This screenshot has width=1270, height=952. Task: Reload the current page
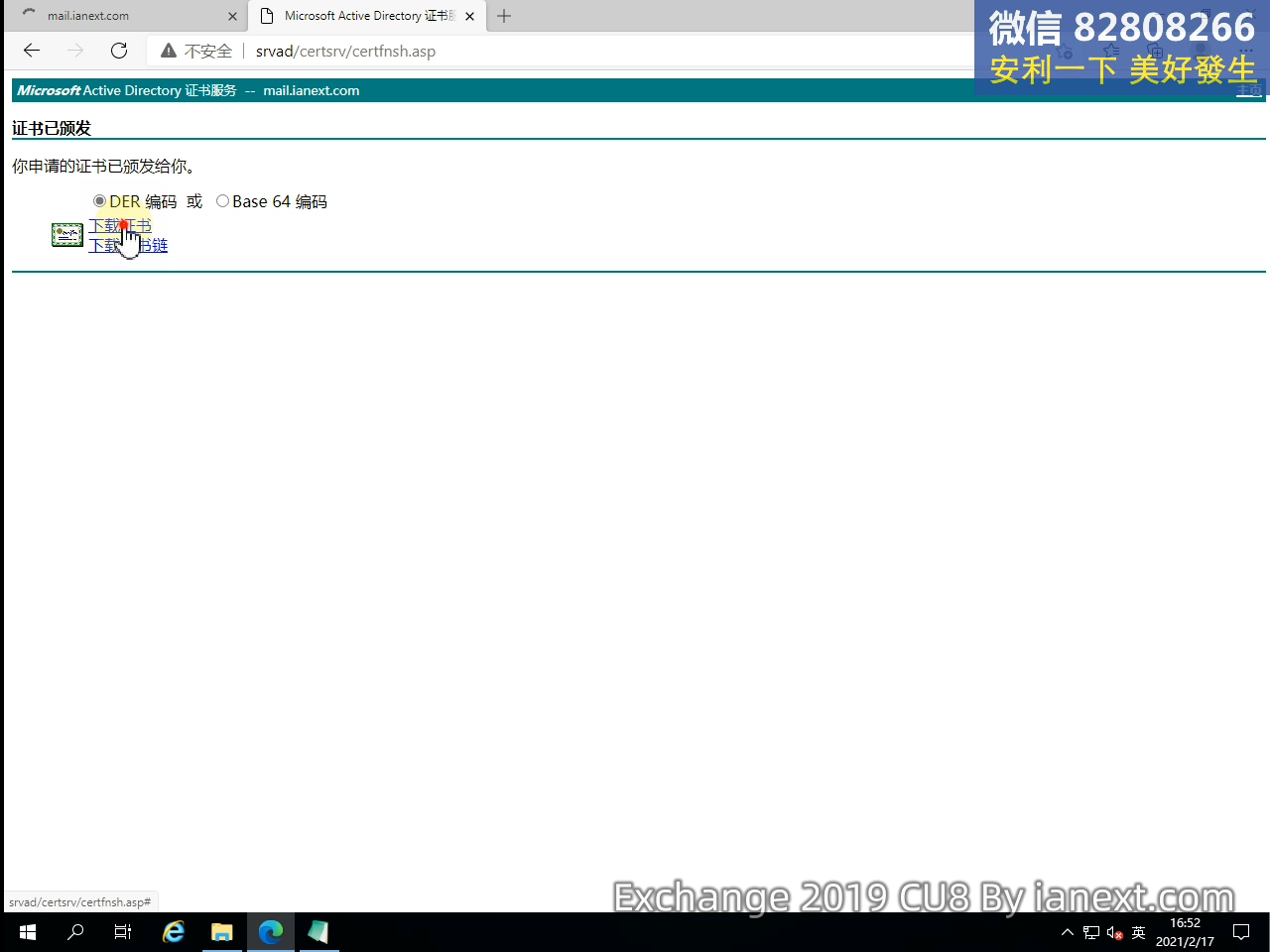119,51
